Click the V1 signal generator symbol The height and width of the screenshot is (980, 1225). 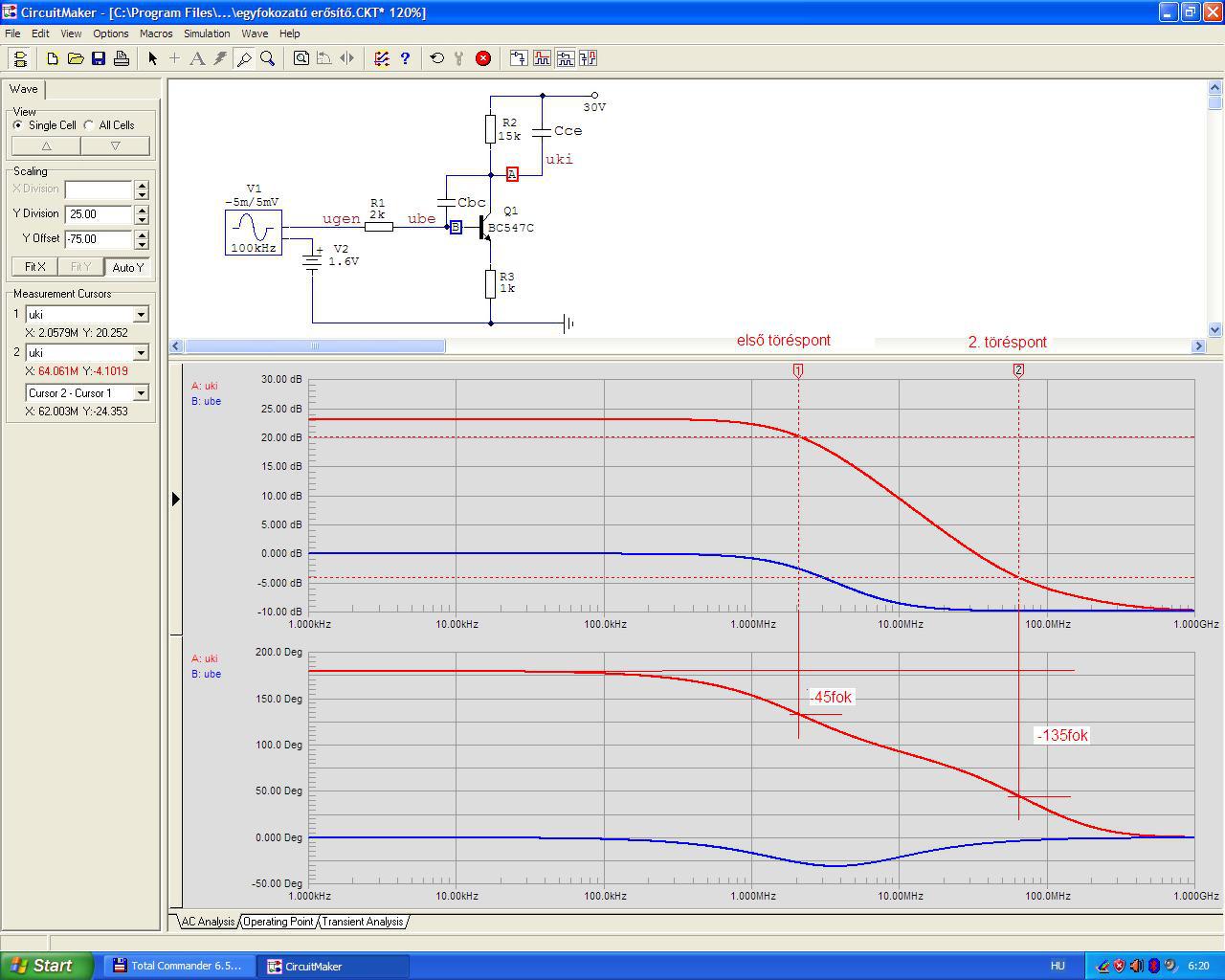pyautogui.click(x=254, y=233)
